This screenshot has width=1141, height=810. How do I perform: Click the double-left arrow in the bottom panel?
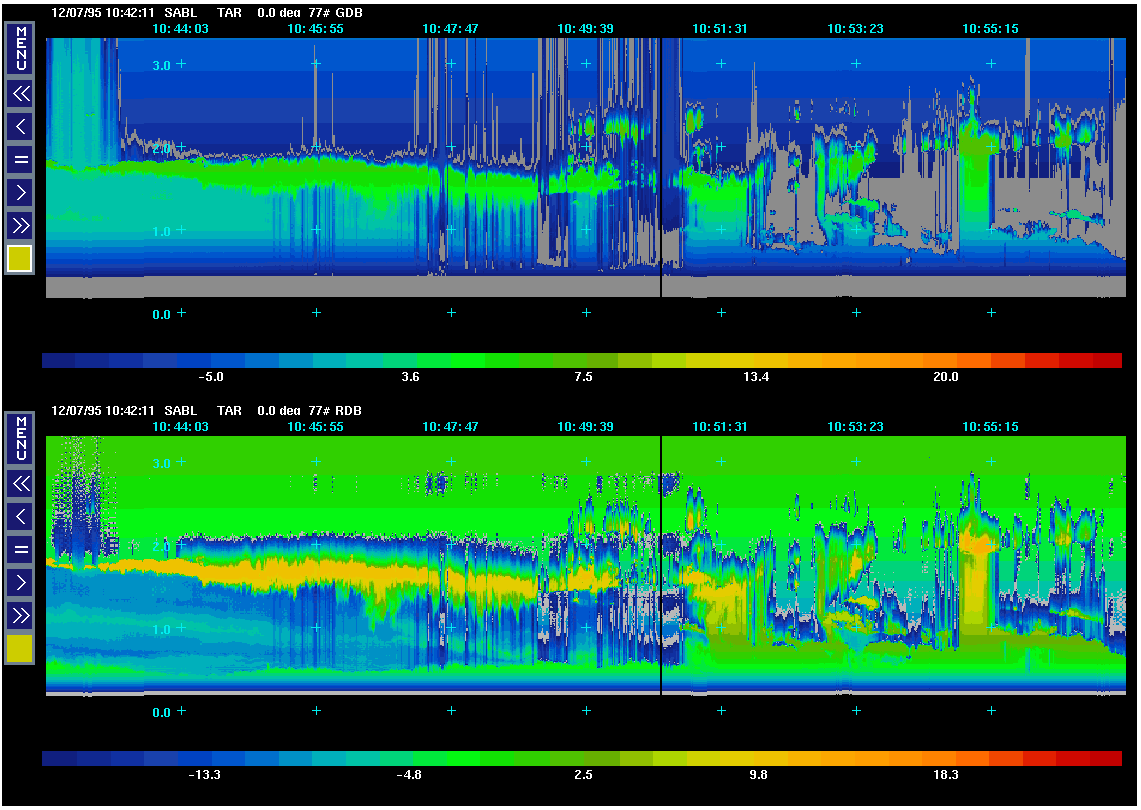point(21,484)
